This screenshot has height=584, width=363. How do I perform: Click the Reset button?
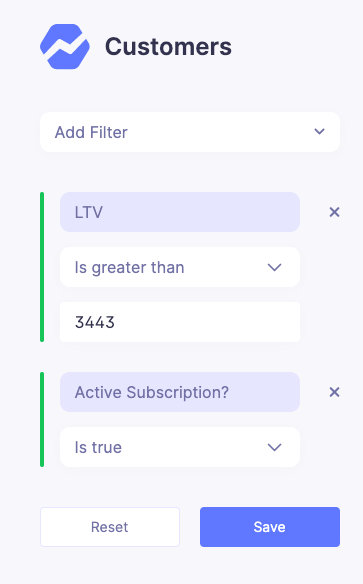(x=110, y=527)
